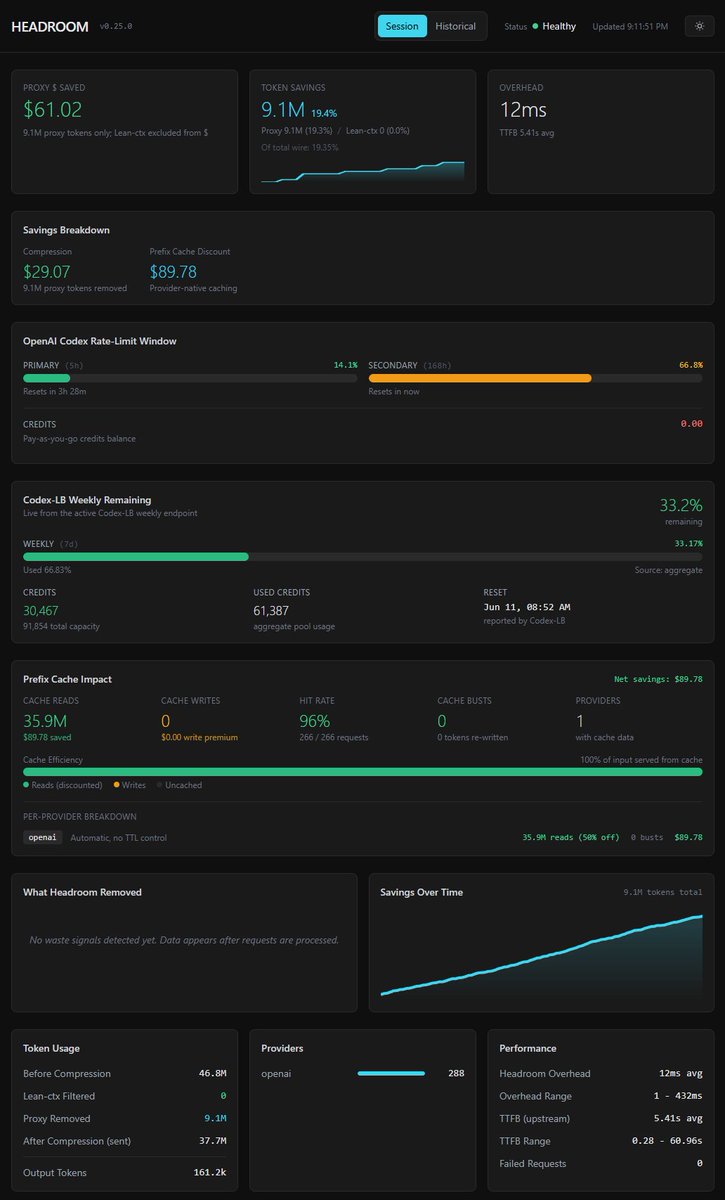Click the After Compression 37.7M value
725x1200 pixels.
click(213, 1141)
